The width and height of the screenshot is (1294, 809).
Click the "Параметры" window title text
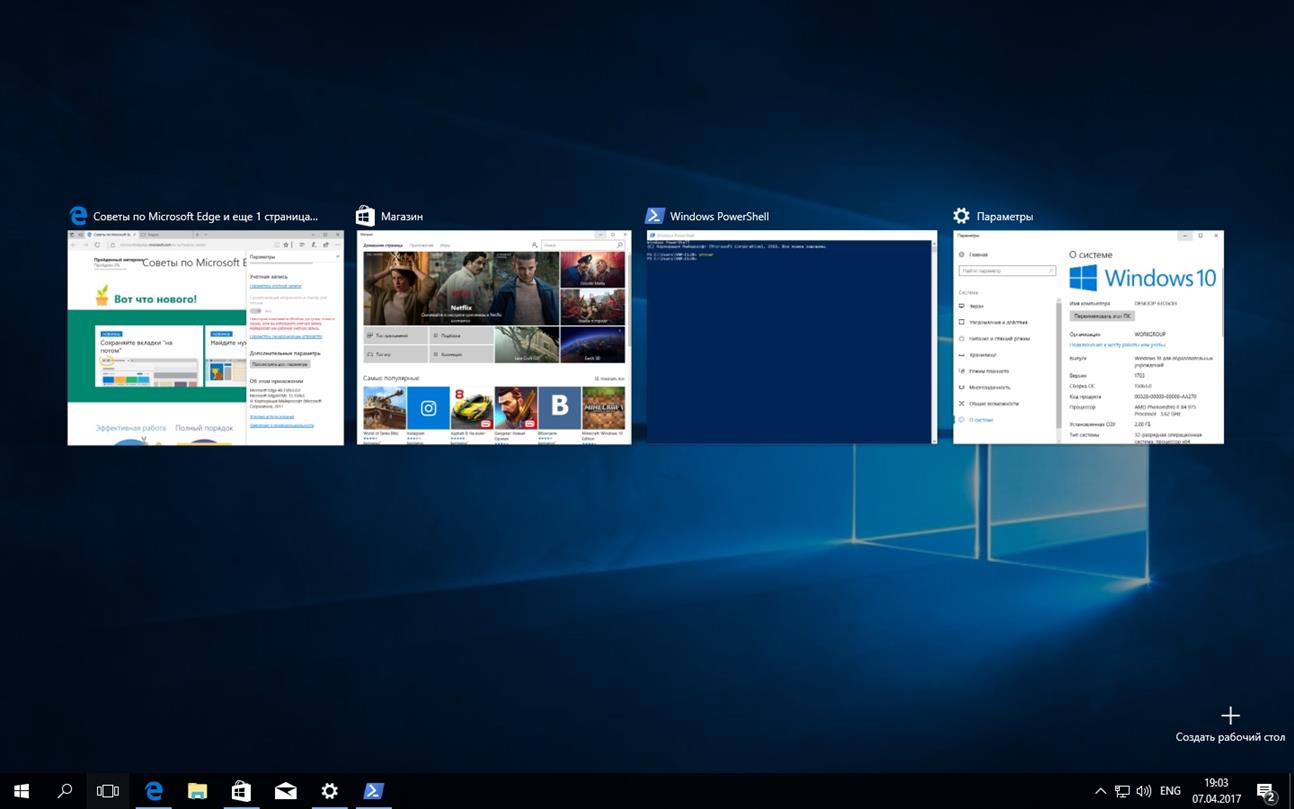point(1005,216)
